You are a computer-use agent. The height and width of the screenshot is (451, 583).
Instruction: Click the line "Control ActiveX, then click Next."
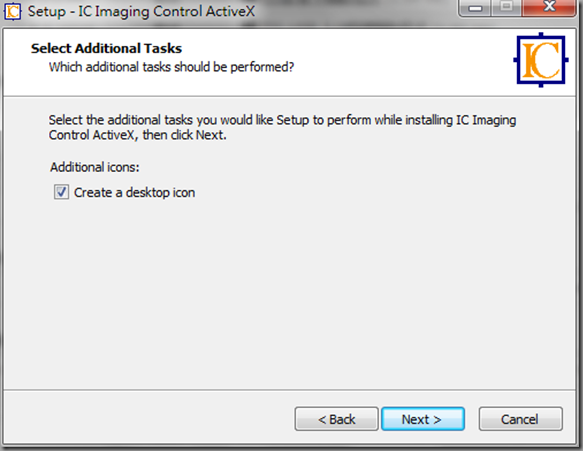point(137,135)
